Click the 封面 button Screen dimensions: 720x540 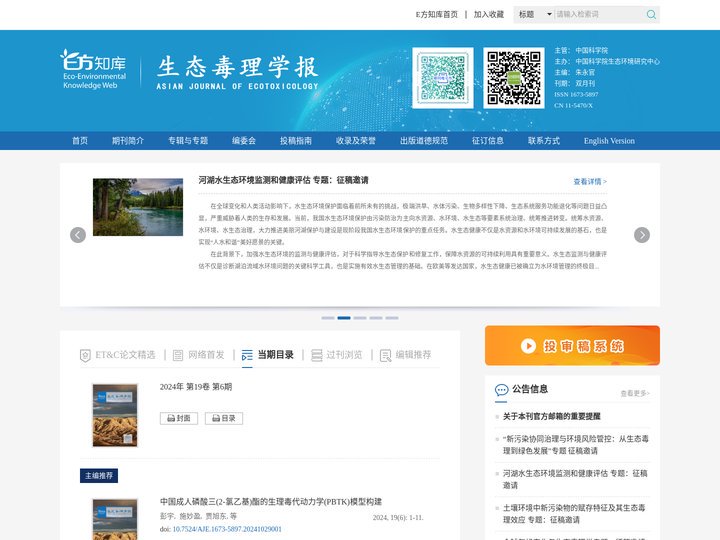tap(179, 418)
